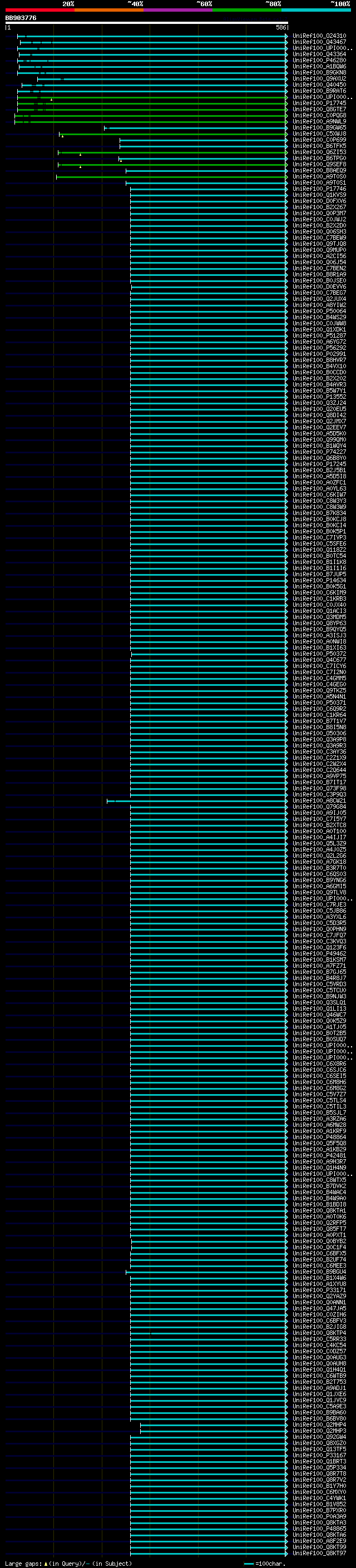The image size is (356, 1568).
Task: Select label UniRef100_Q1H4Q1
Action: pyautogui.click(x=319, y=1369)
